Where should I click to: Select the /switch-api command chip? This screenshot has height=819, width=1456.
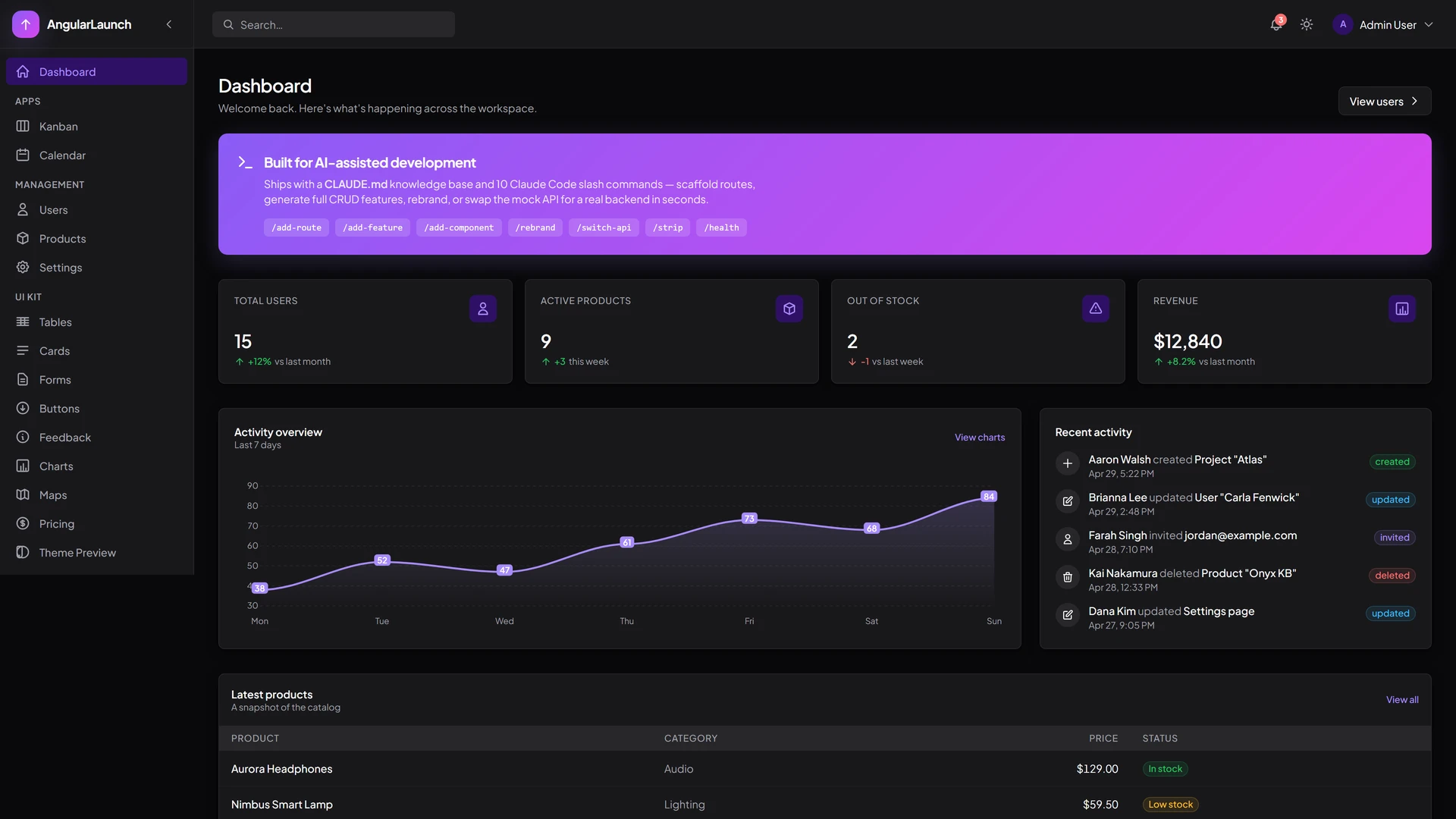pos(604,227)
